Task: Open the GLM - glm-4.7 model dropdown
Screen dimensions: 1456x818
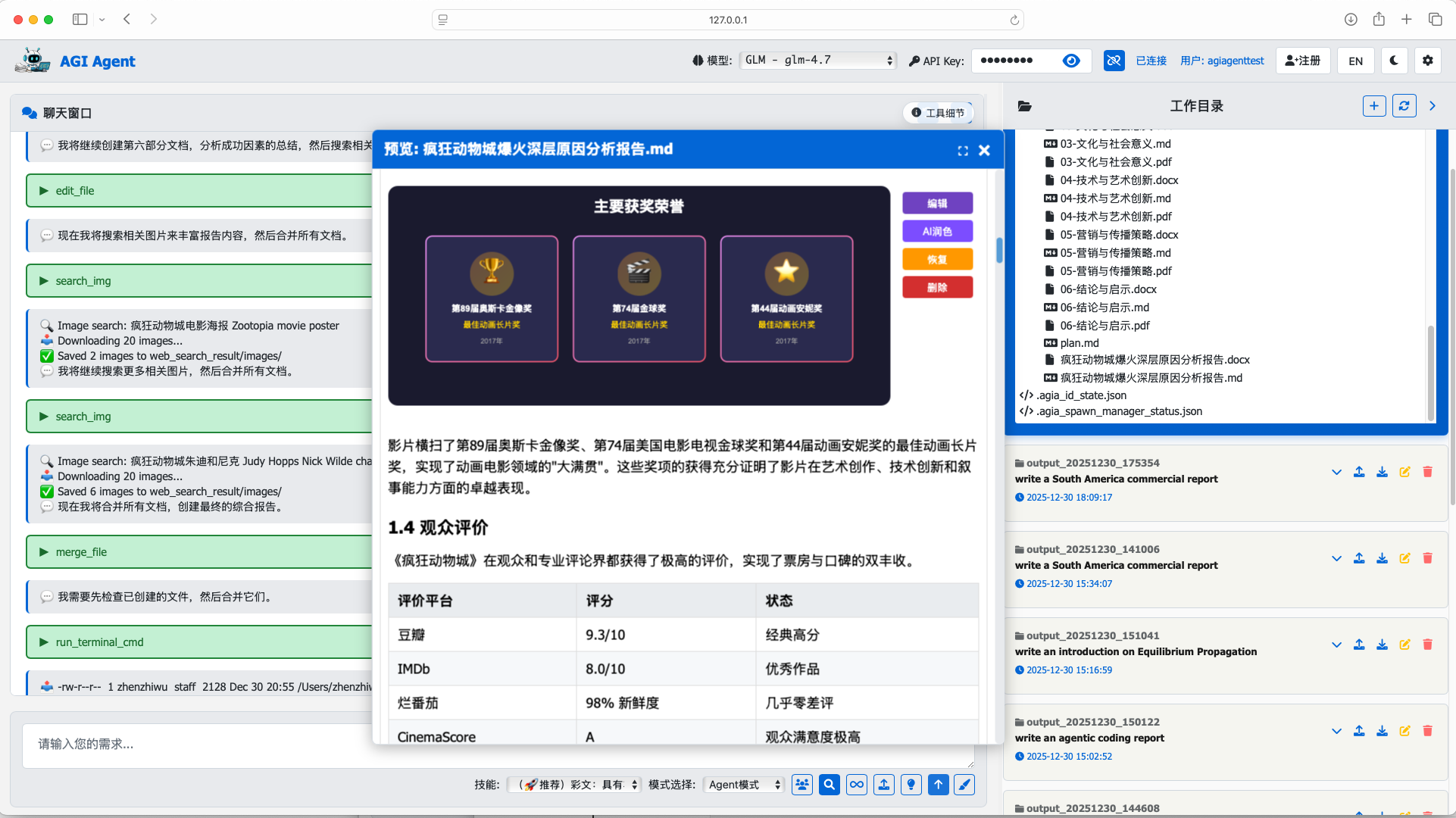Action: pyautogui.click(x=818, y=60)
